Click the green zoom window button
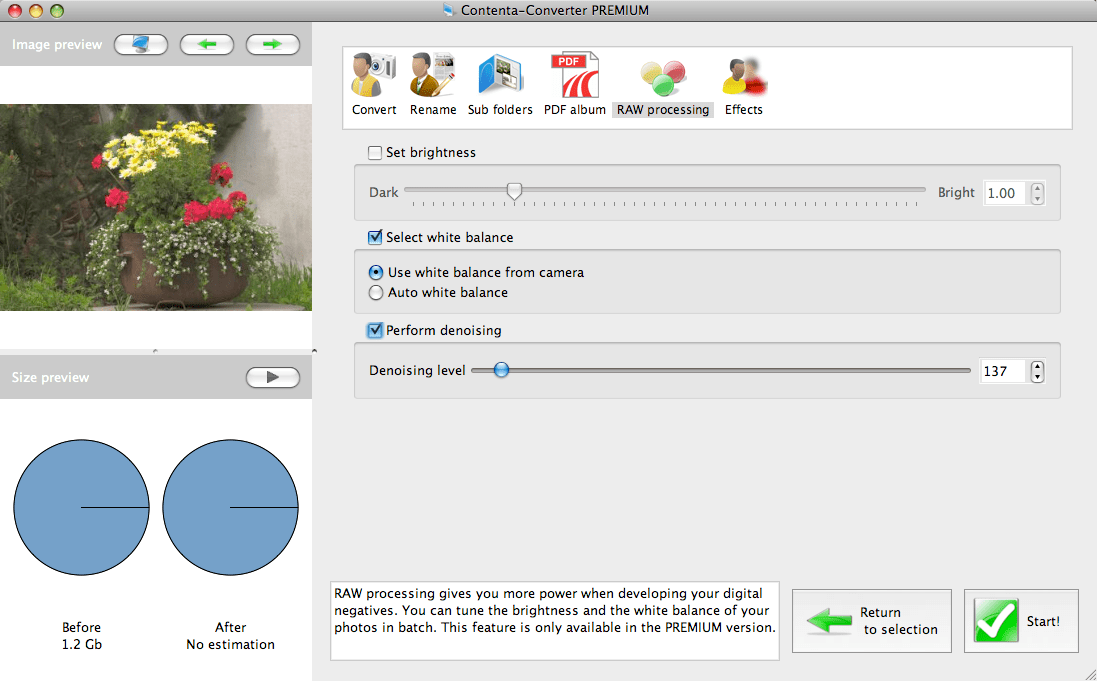Screen dimensions: 1097x681 click(57, 10)
